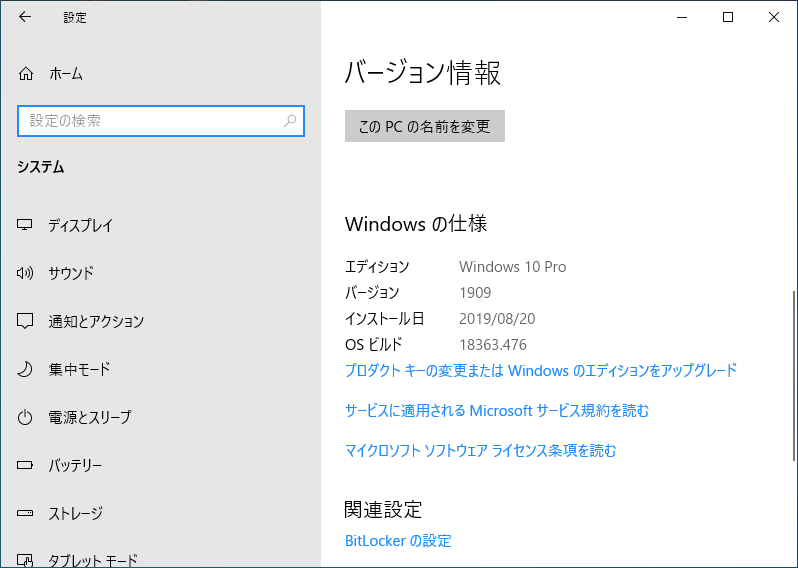Maximize the 設定 window
Screen dimensions: 798x568
point(728,17)
